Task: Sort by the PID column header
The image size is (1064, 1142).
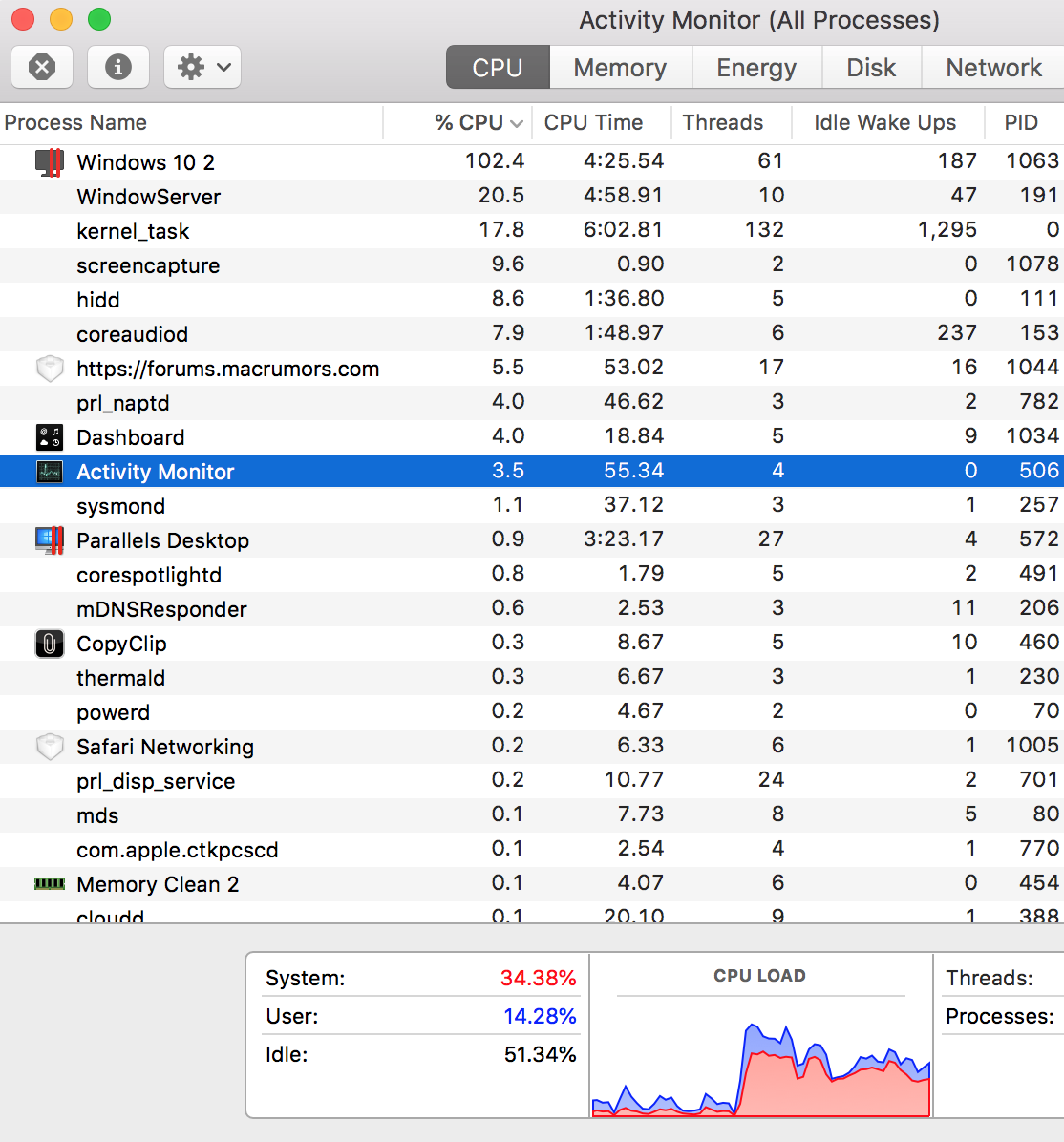Action: tap(1024, 122)
